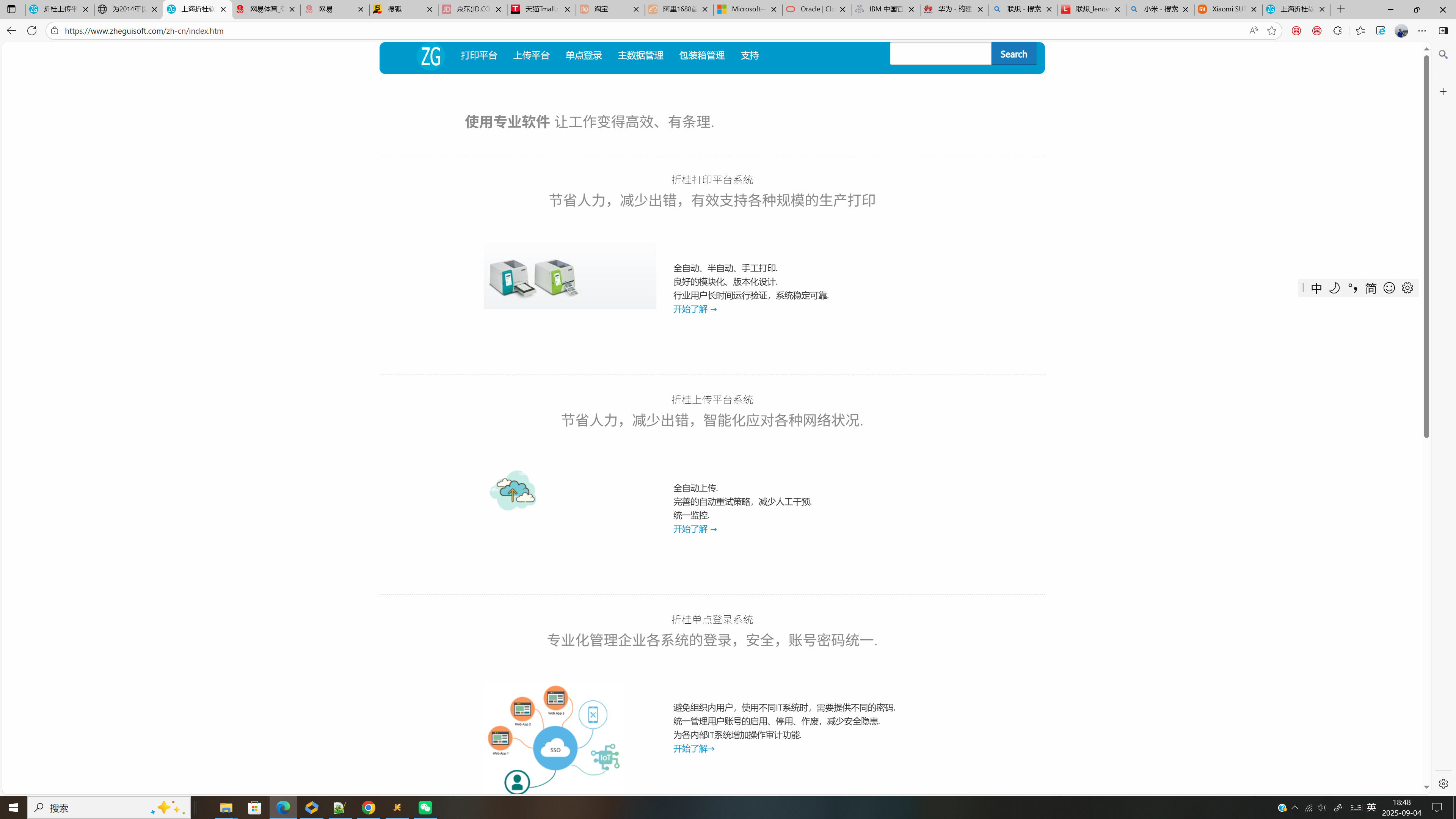Viewport: 1456px width, 819px height.
Task: Open the 打印平台 menu item
Action: [x=479, y=55]
